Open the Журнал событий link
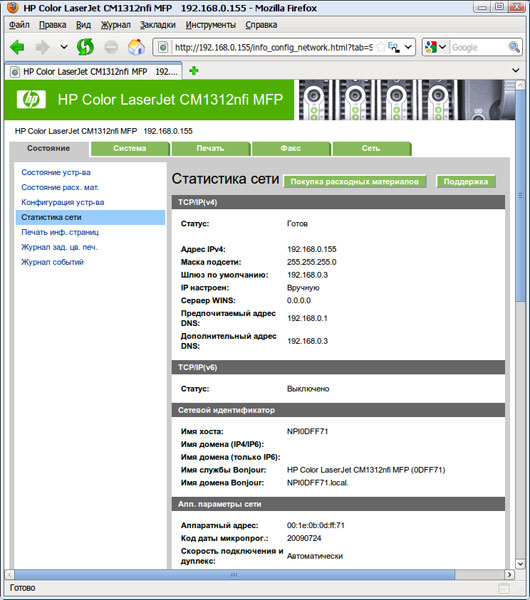Viewport: 530px width, 600px height. point(52,262)
